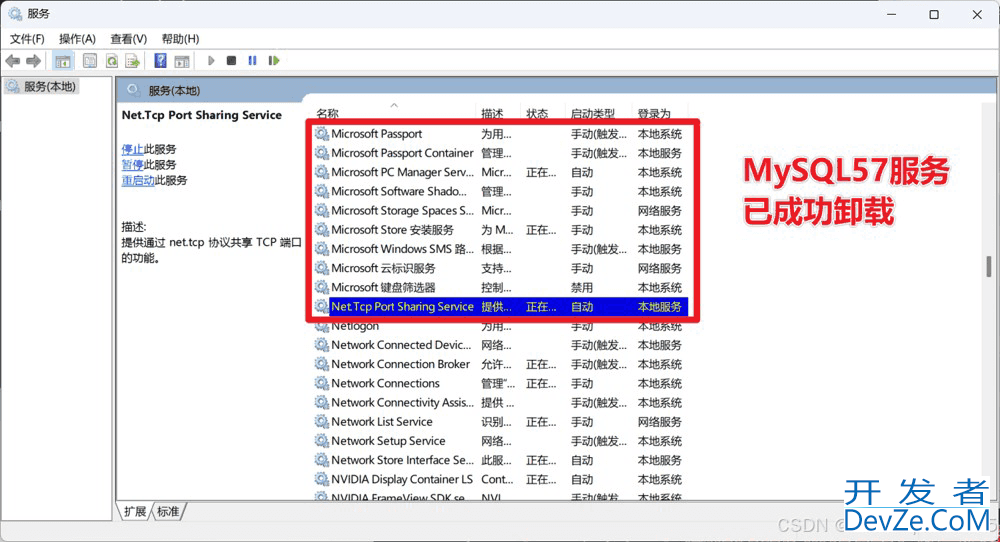Click 网络服务 login cell of Network List Service
The height and width of the screenshot is (542, 1000).
click(x=659, y=421)
